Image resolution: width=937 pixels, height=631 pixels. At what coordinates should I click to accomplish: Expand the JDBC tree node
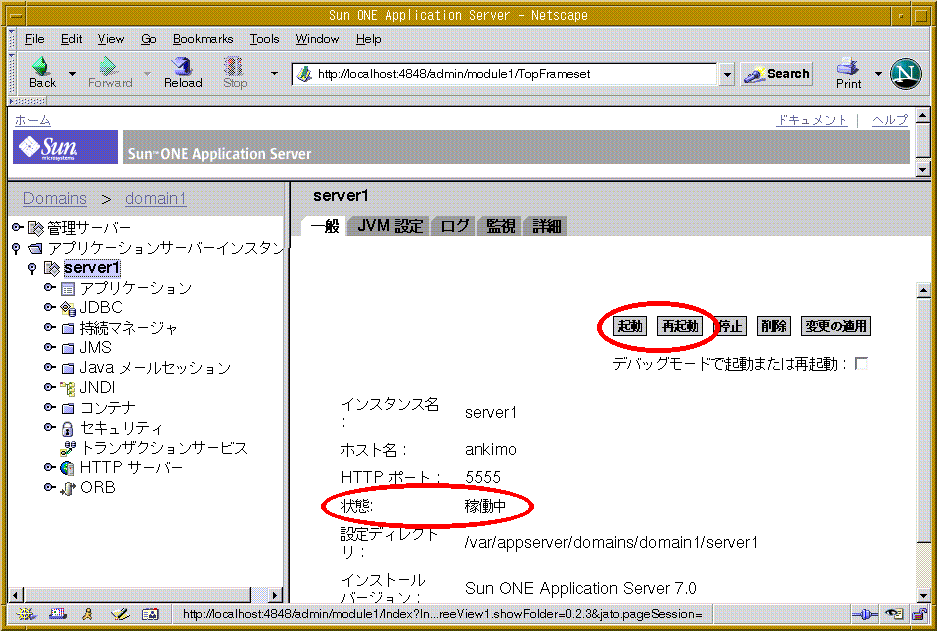coord(50,307)
